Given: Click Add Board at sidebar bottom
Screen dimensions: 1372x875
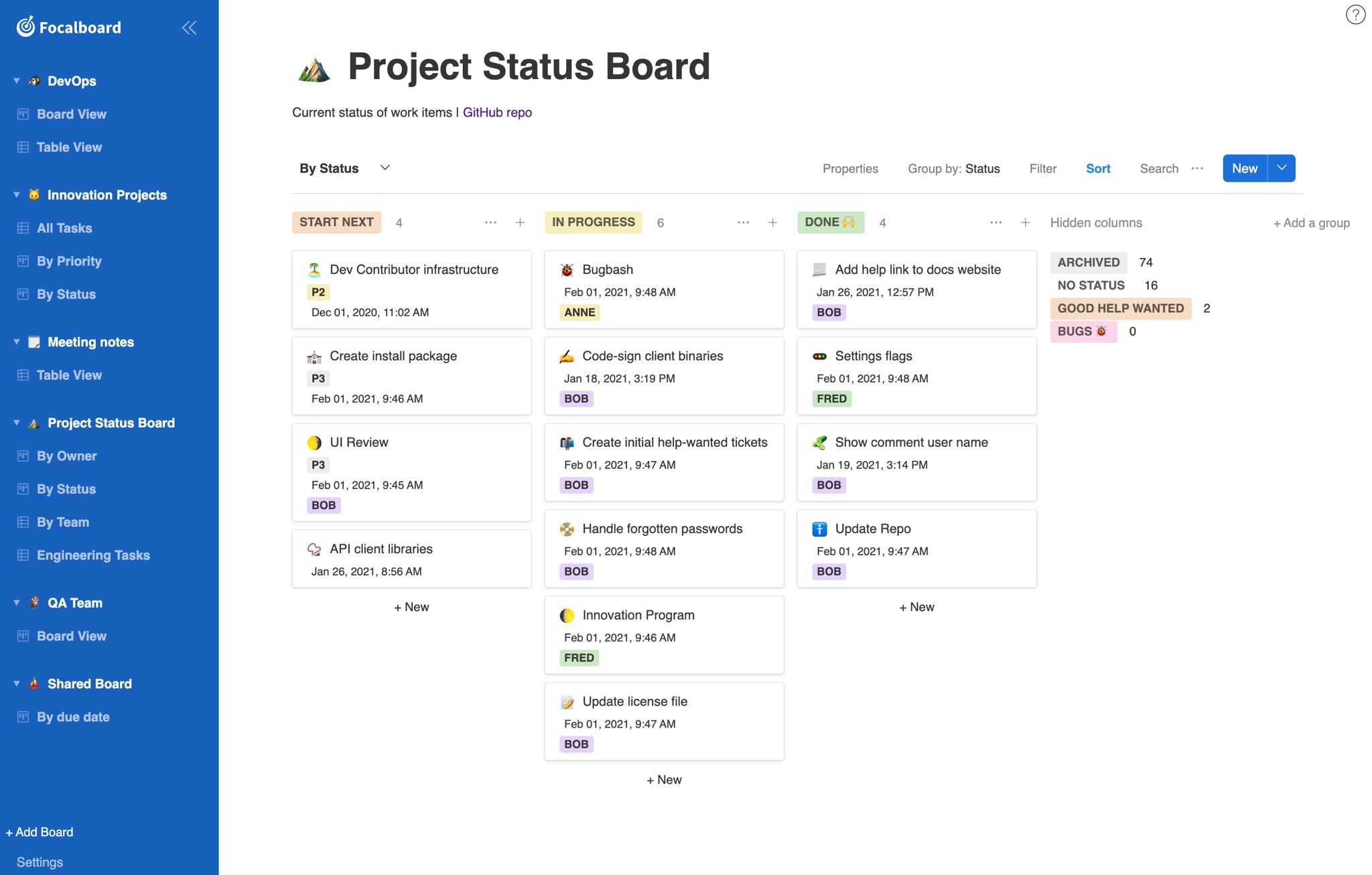Looking at the screenshot, I should [39, 831].
